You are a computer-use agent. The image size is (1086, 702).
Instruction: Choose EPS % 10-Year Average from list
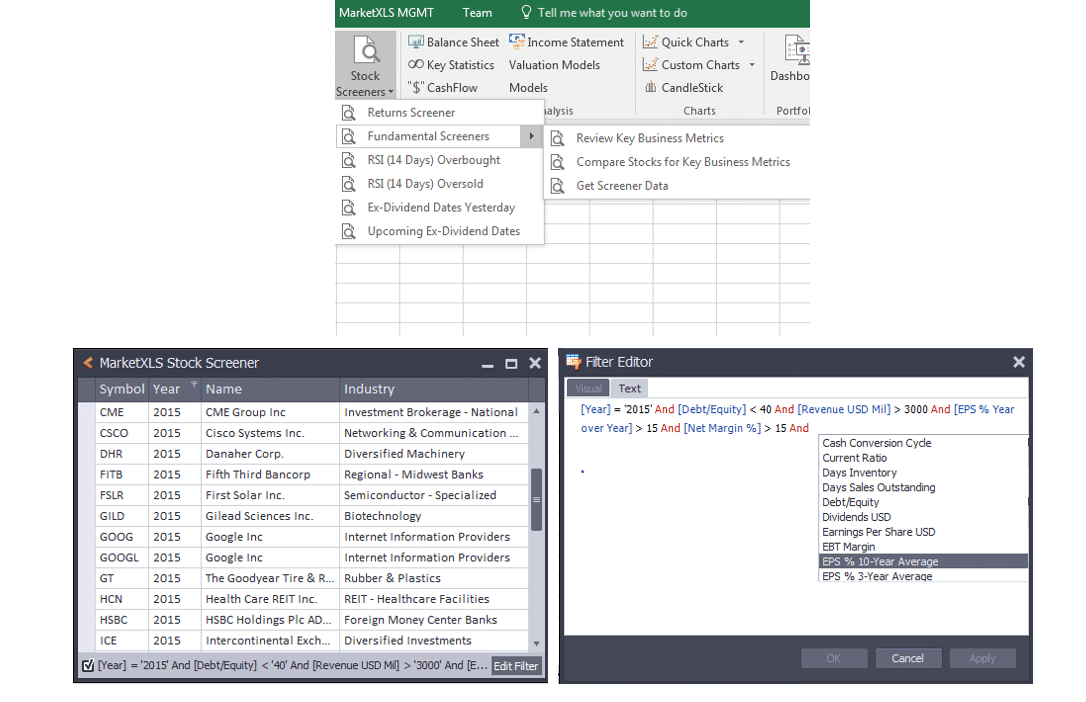923,561
